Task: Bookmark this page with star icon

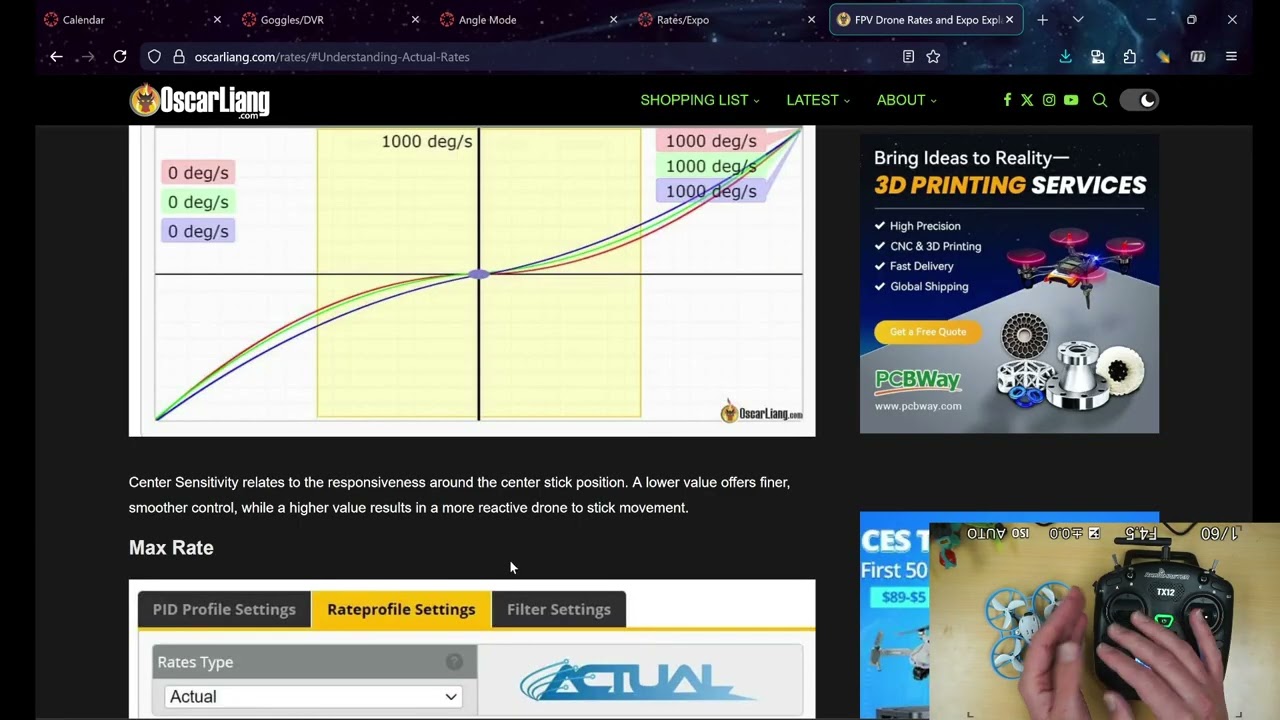Action: click(933, 57)
